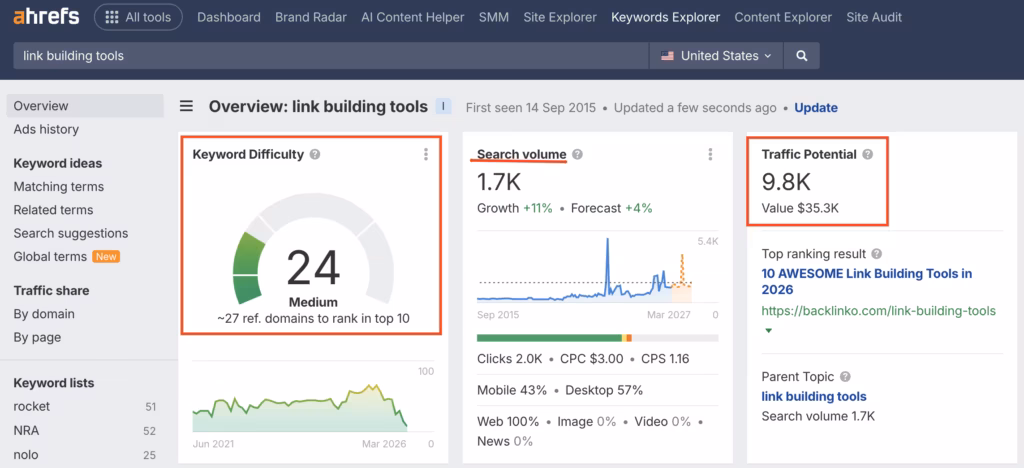1024x468 pixels.
Task: Click the Ahrefs logo
Action: (46, 17)
